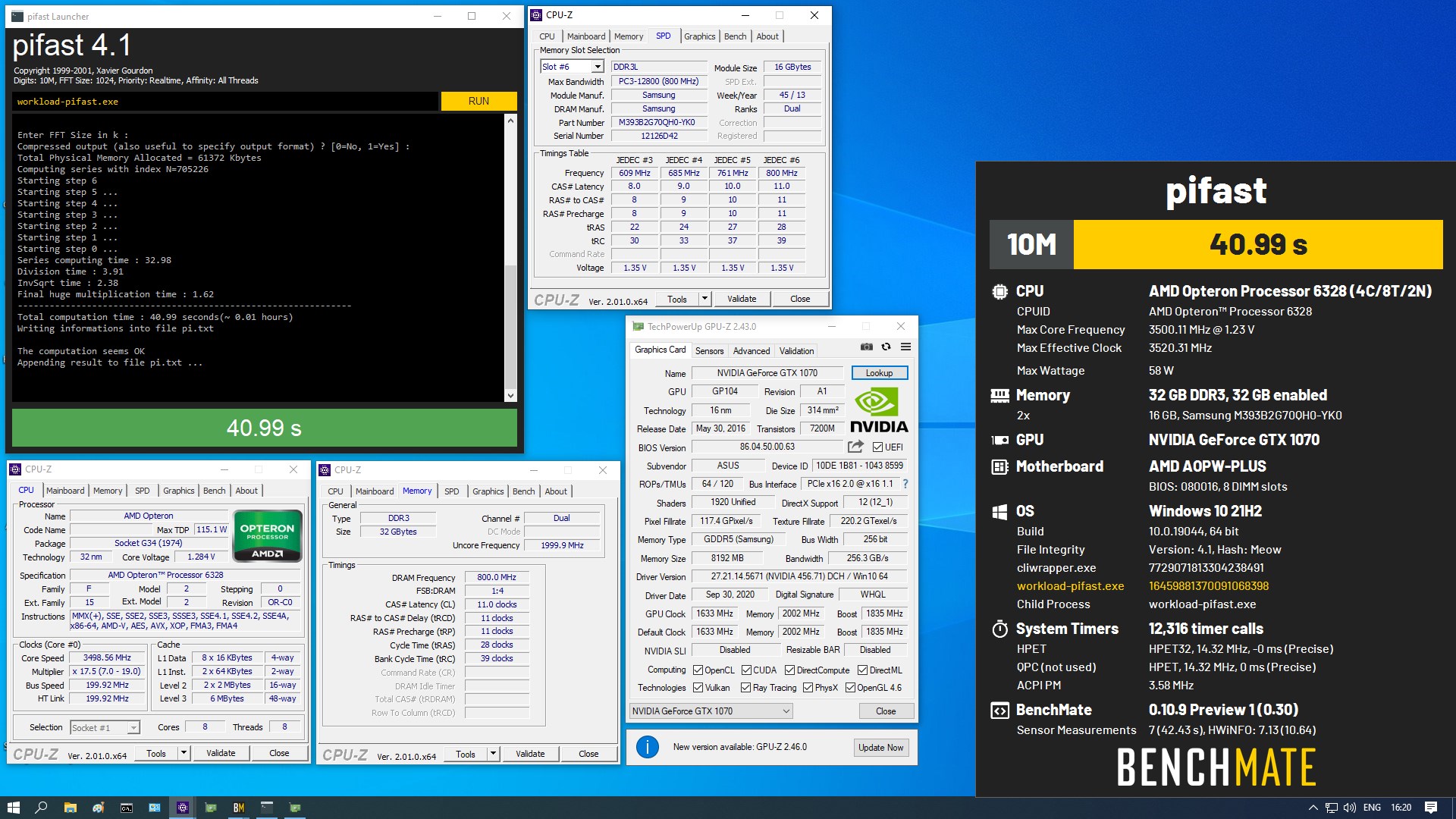Open the Windows notification center icon

pyautogui.click(x=1431, y=808)
